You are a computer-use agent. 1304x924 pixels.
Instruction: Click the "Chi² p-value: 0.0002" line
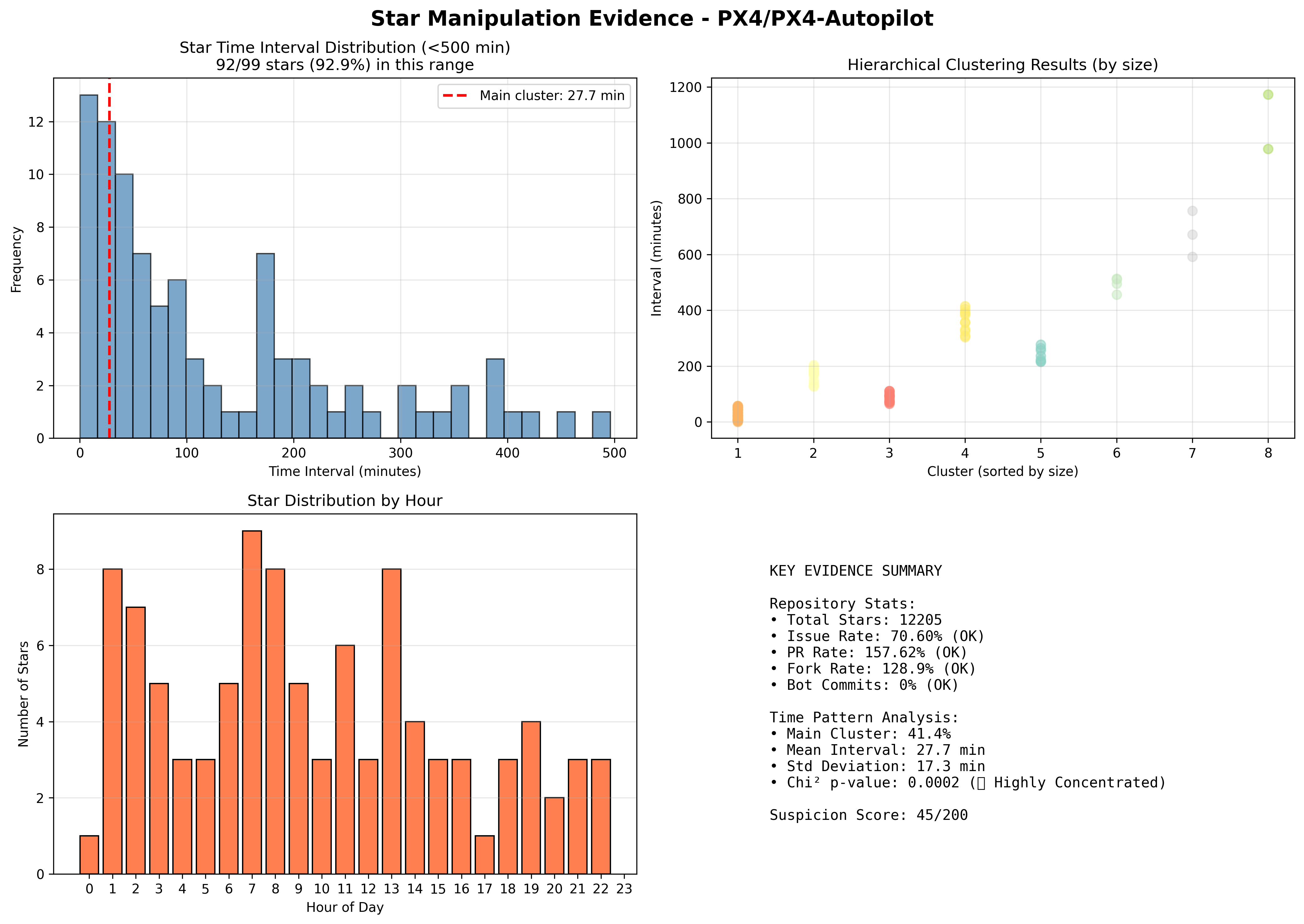[968, 783]
